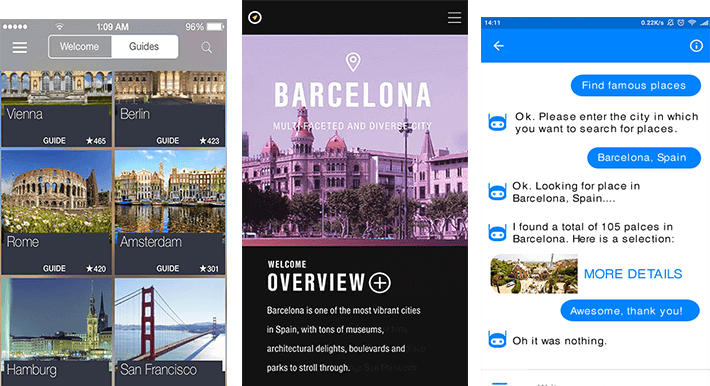Click the 'I found a total of 105' message
The width and height of the screenshot is (710, 386).
[x=593, y=232]
